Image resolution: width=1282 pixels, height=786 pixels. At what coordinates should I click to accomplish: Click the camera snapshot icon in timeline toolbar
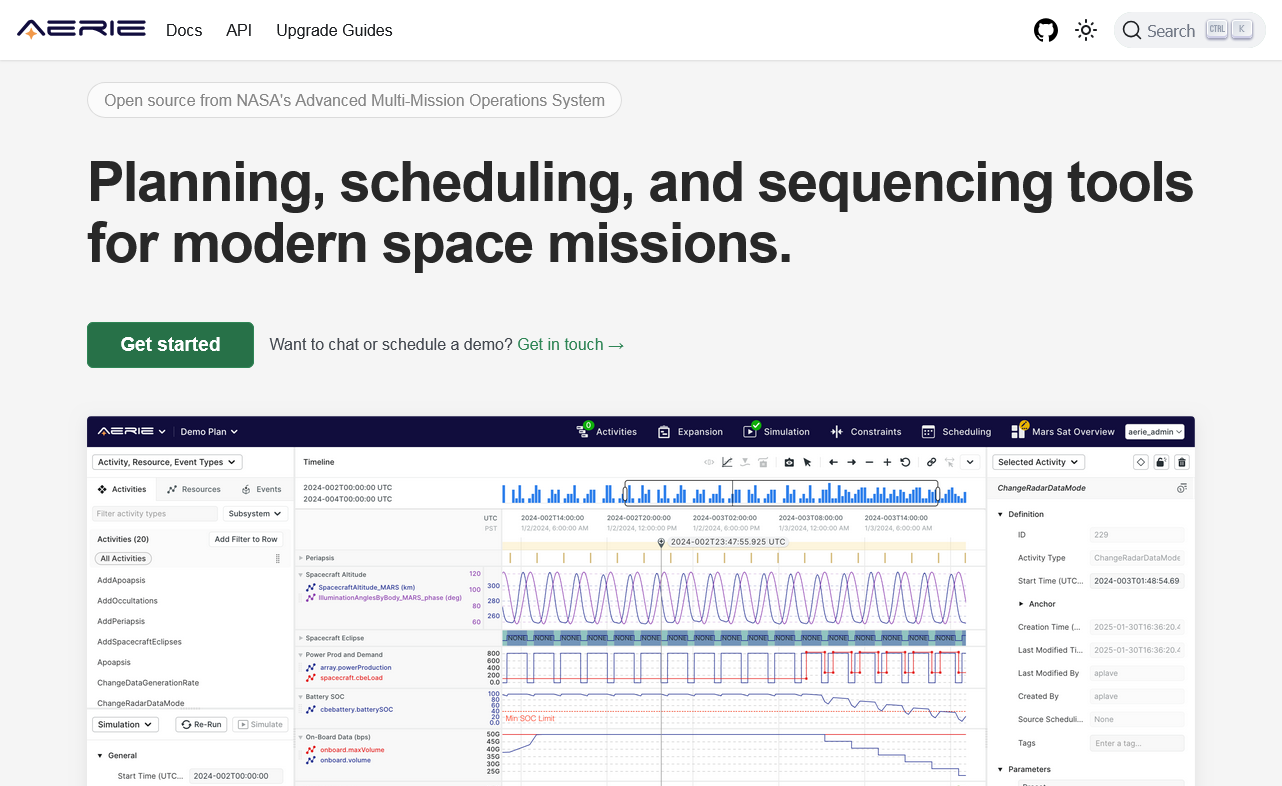click(789, 462)
